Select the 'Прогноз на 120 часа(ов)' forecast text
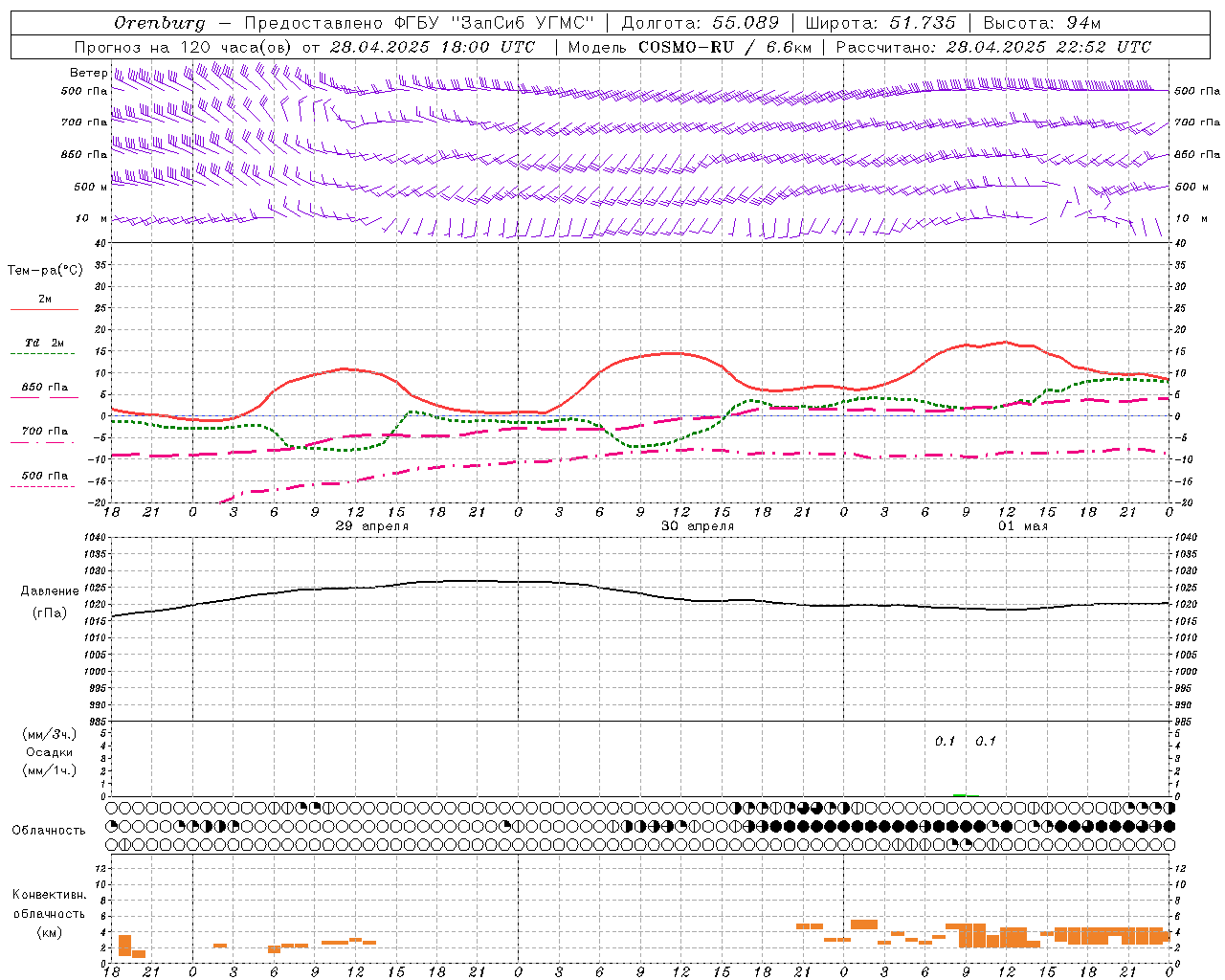Screen dimensions: 1225x980 [184, 47]
